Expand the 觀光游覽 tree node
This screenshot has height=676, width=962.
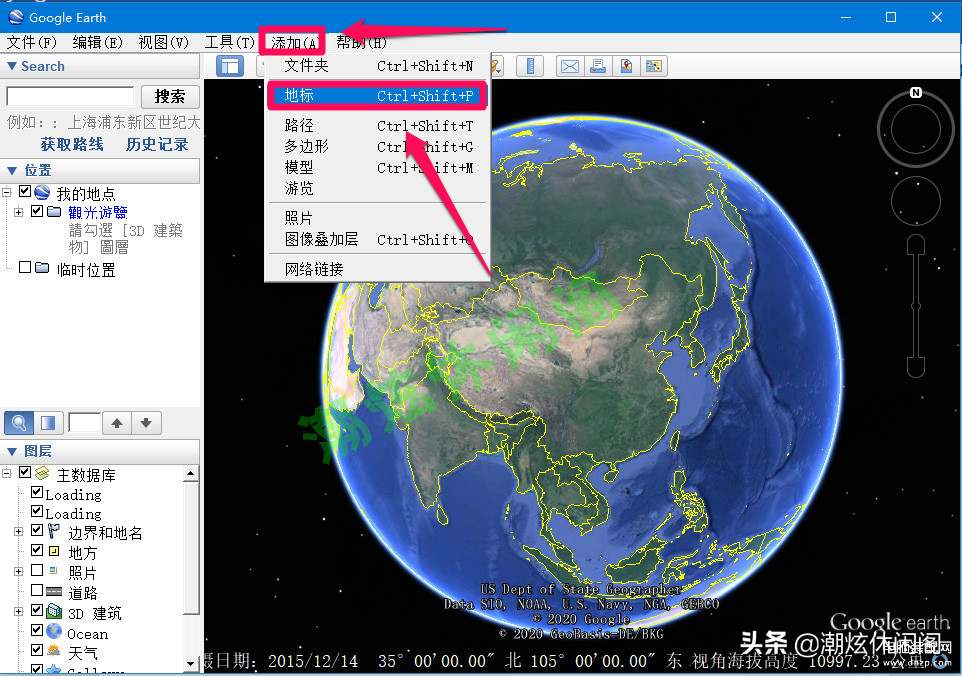[x=18, y=212]
